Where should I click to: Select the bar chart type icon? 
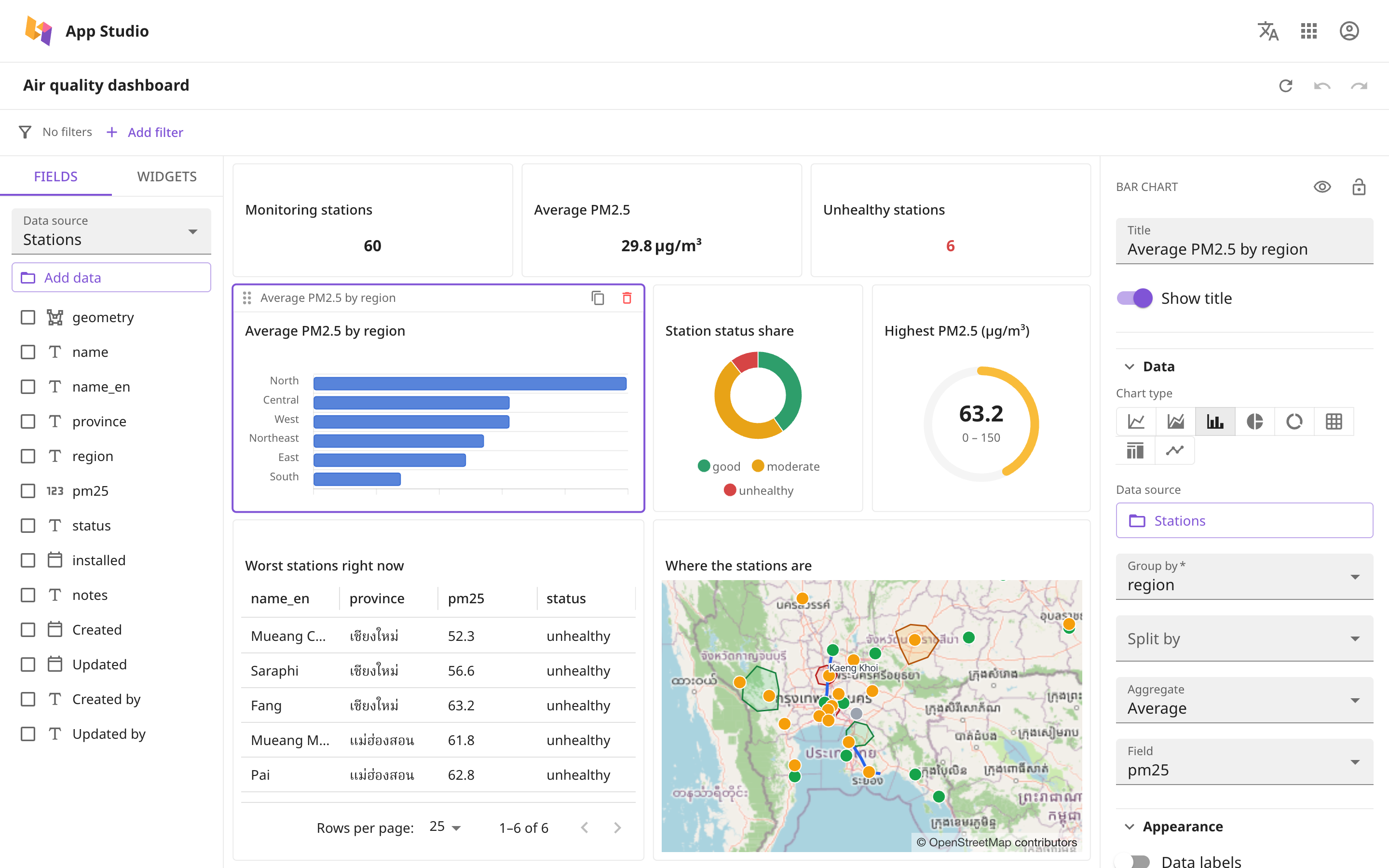(x=1215, y=422)
